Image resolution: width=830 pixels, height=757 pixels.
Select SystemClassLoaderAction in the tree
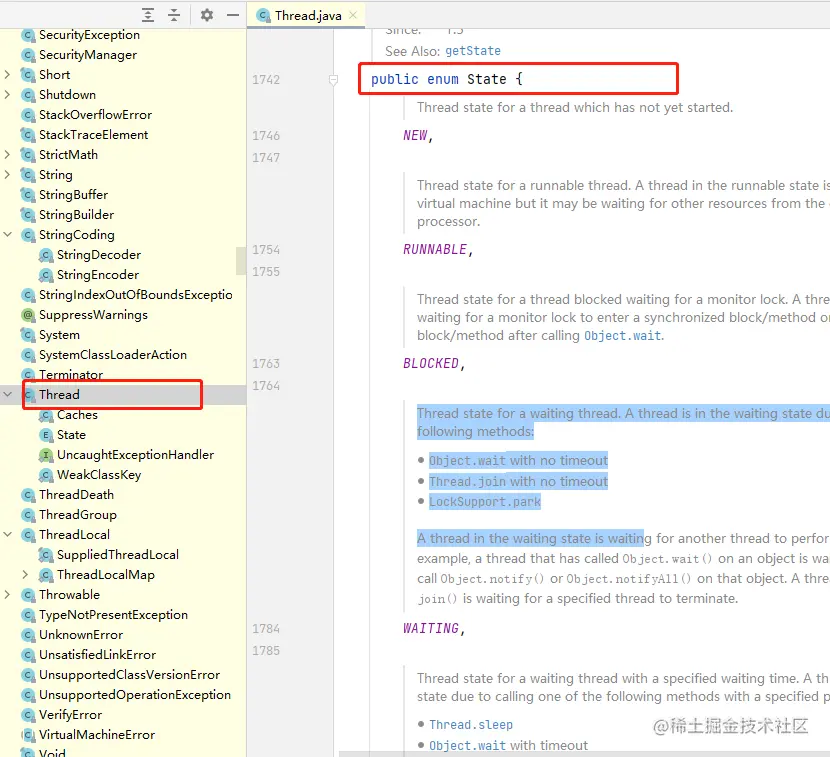pyautogui.click(x=113, y=355)
